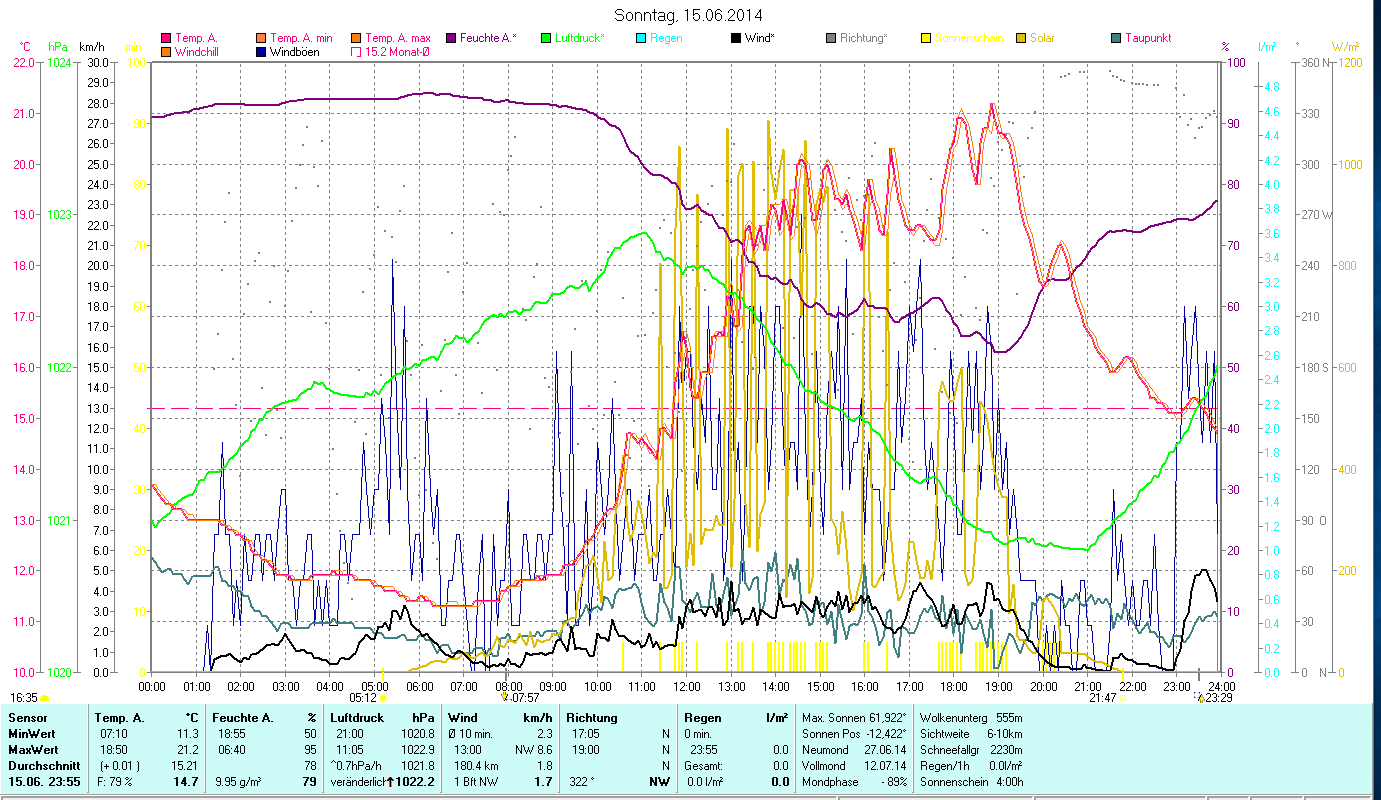Click the dark blue Windböen legend swatch
The width and height of the screenshot is (1381, 800).
pos(262,51)
